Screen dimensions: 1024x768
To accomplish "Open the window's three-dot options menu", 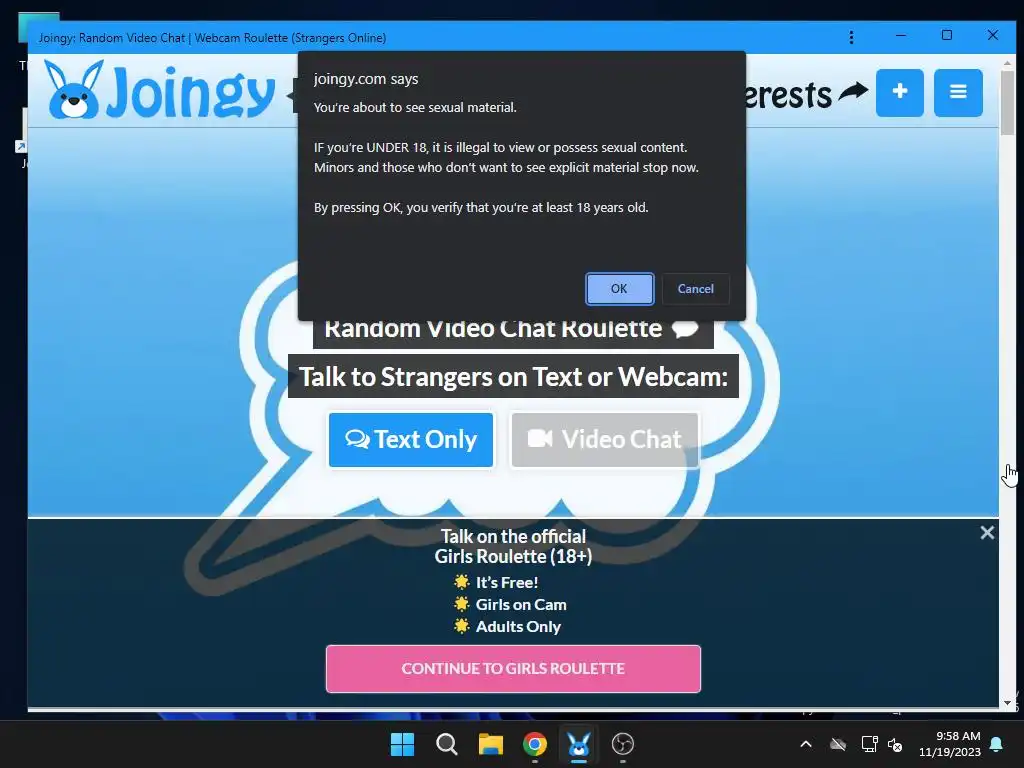I will tap(851, 37).
